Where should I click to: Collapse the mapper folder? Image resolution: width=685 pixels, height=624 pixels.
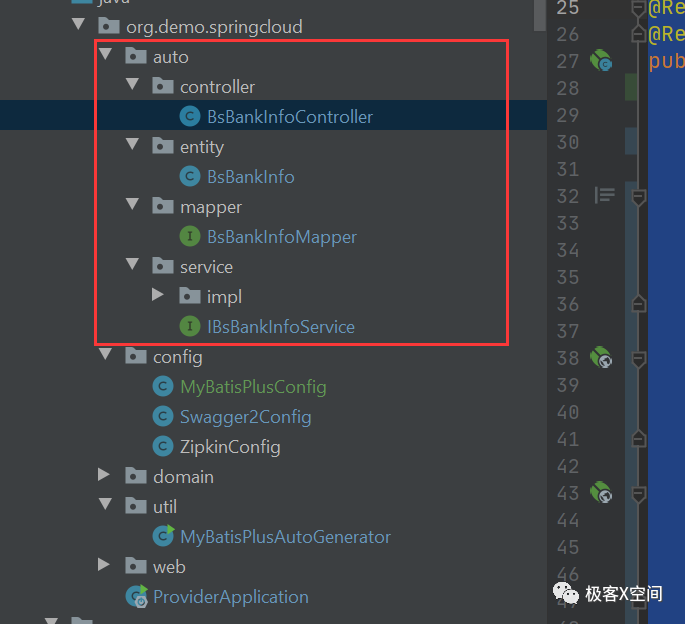(132, 204)
